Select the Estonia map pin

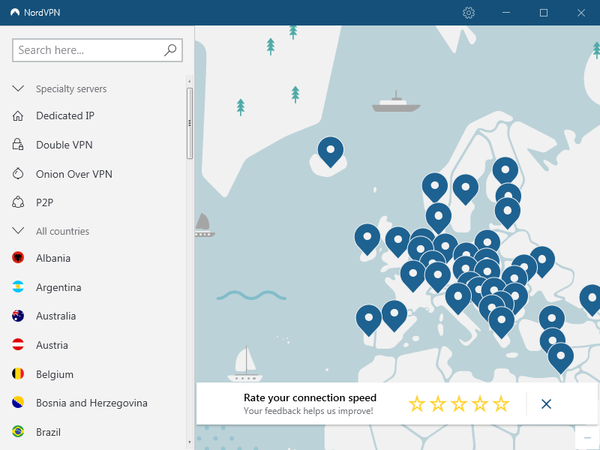508,194
